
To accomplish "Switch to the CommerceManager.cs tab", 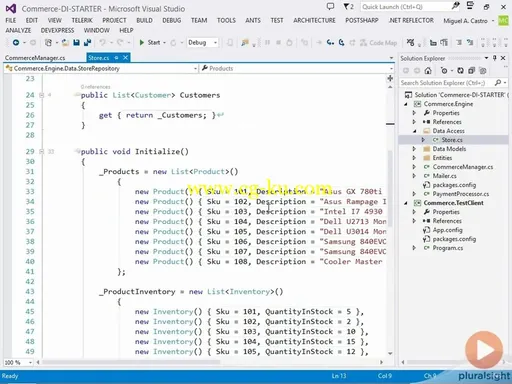I will tap(35, 58).
